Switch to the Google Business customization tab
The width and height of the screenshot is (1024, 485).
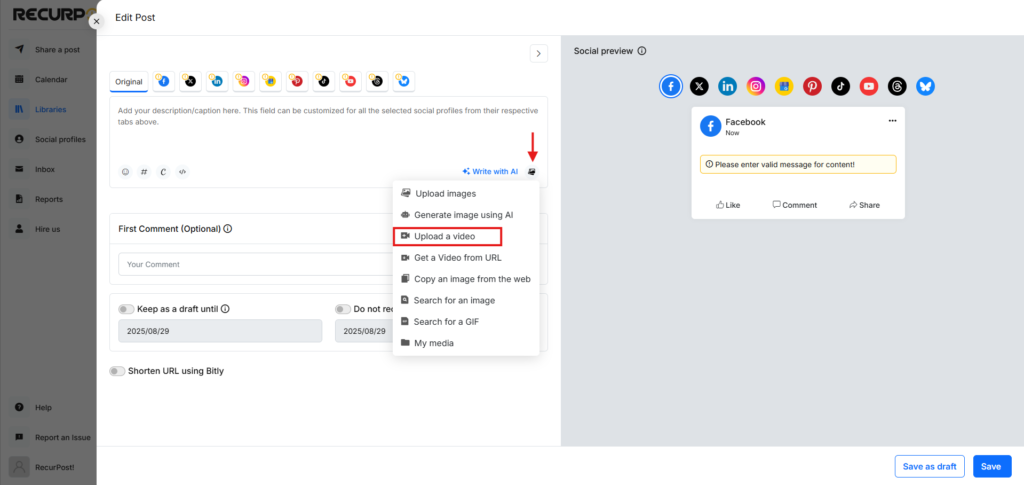click(270, 82)
